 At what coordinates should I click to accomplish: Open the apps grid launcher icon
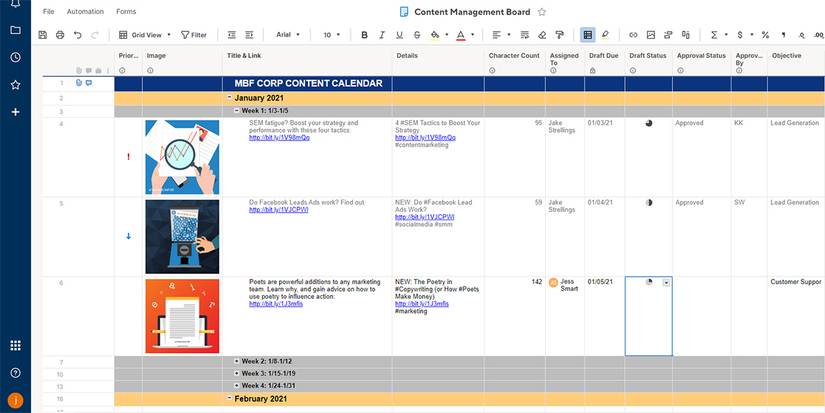(15, 345)
